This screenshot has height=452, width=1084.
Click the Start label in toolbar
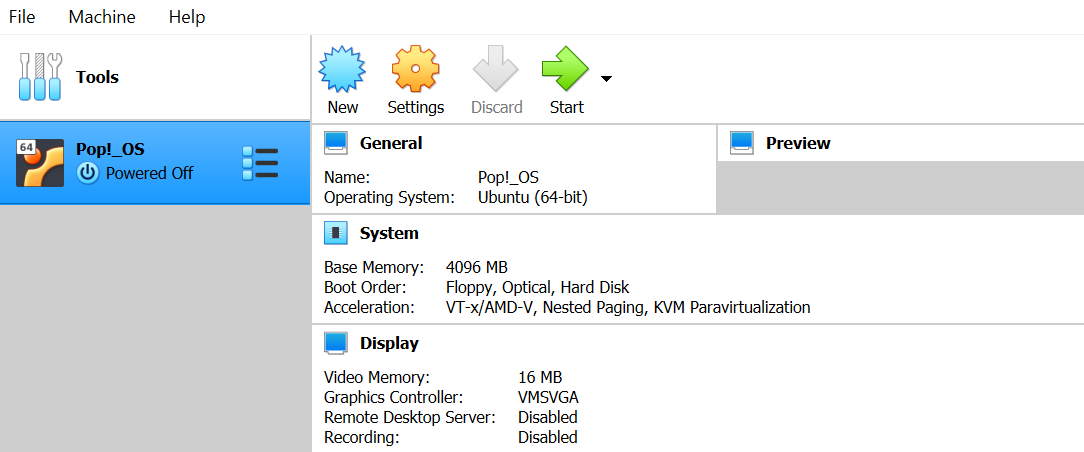(567, 107)
